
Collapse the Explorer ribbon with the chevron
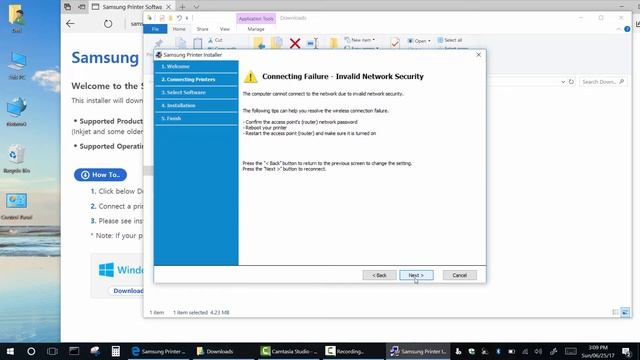coord(618,29)
